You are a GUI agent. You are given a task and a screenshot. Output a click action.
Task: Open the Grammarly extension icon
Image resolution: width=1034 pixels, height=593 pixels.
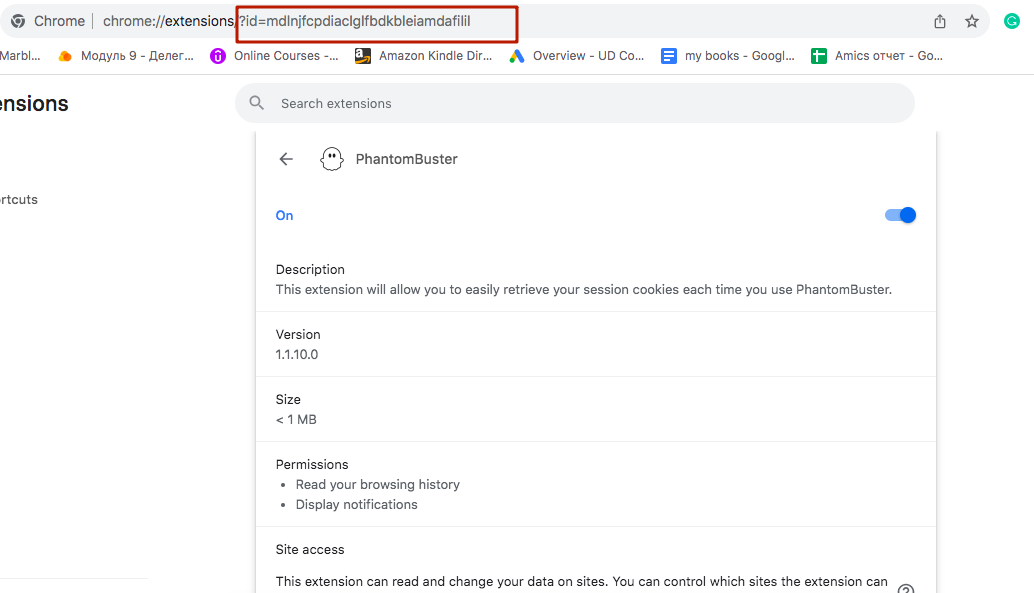[1012, 21]
